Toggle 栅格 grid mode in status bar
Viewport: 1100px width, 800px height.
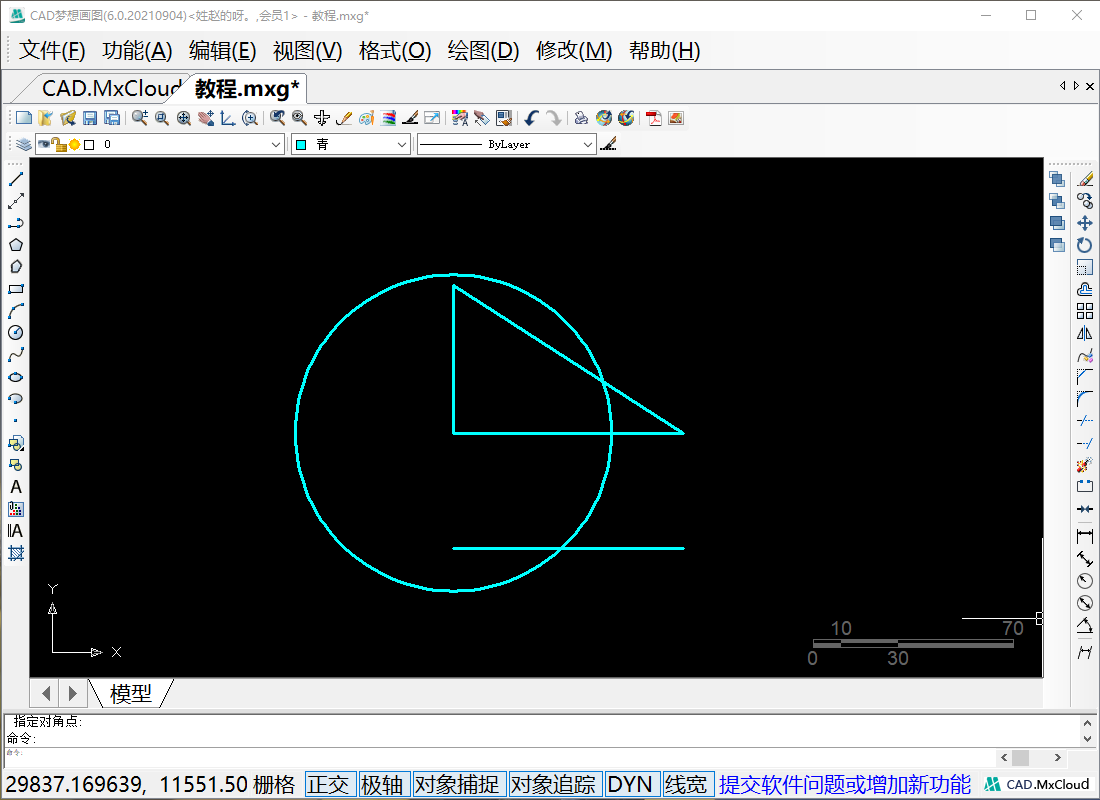(x=274, y=784)
